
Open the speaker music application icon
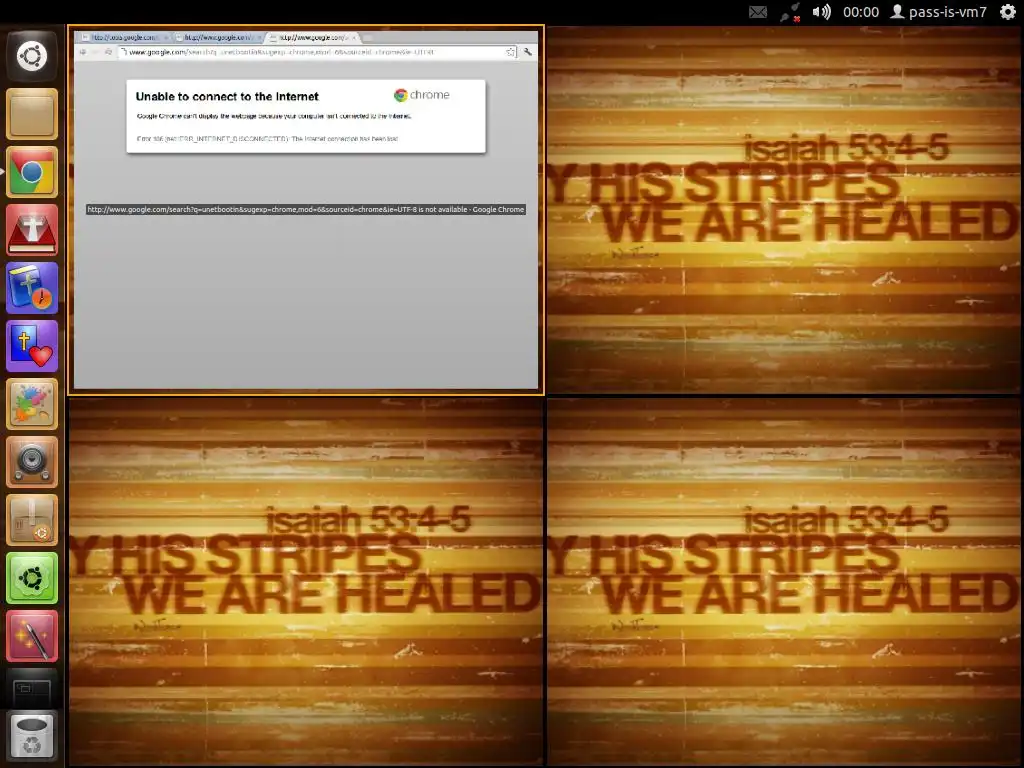(x=31, y=462)
